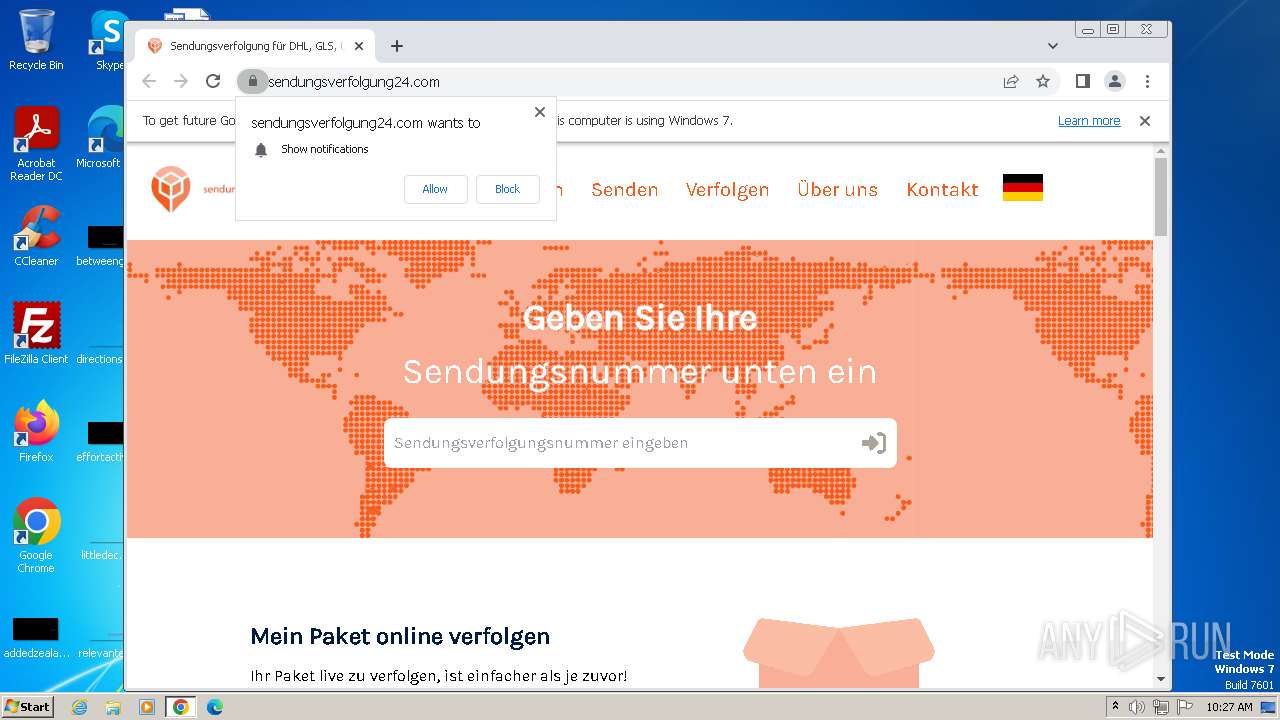
Task: Open Edge icon in taskbar
Action: coord(214,707)
